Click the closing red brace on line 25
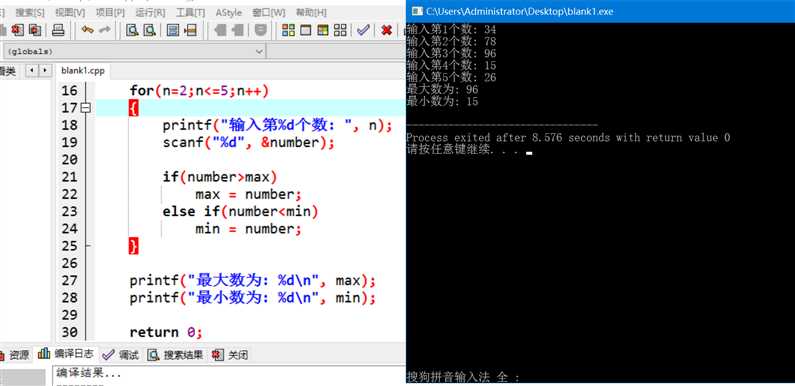 [133, 246]
